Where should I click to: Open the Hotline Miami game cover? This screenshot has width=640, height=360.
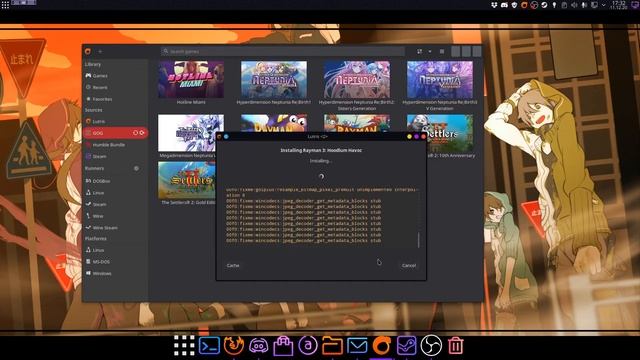coord(191,79)
